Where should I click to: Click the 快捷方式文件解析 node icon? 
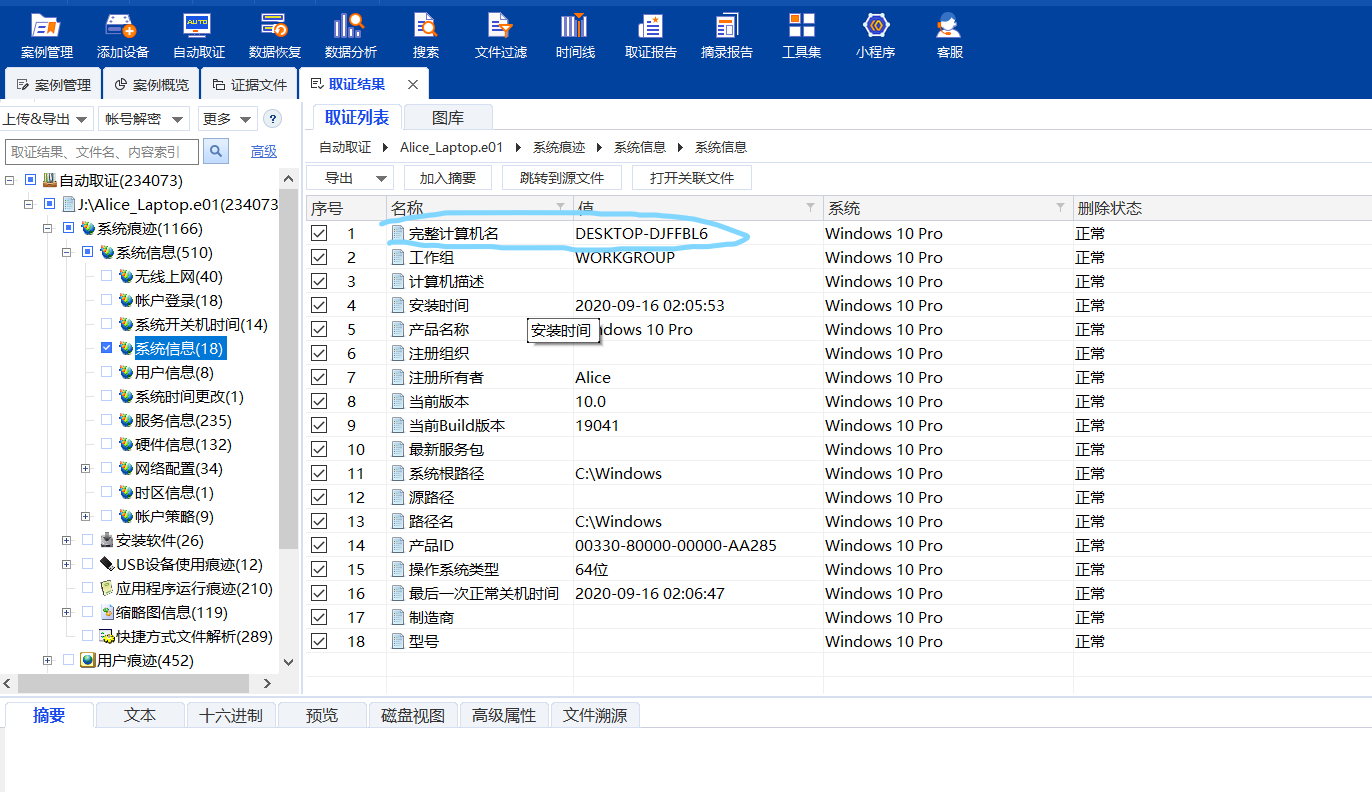tap(106, 637)
